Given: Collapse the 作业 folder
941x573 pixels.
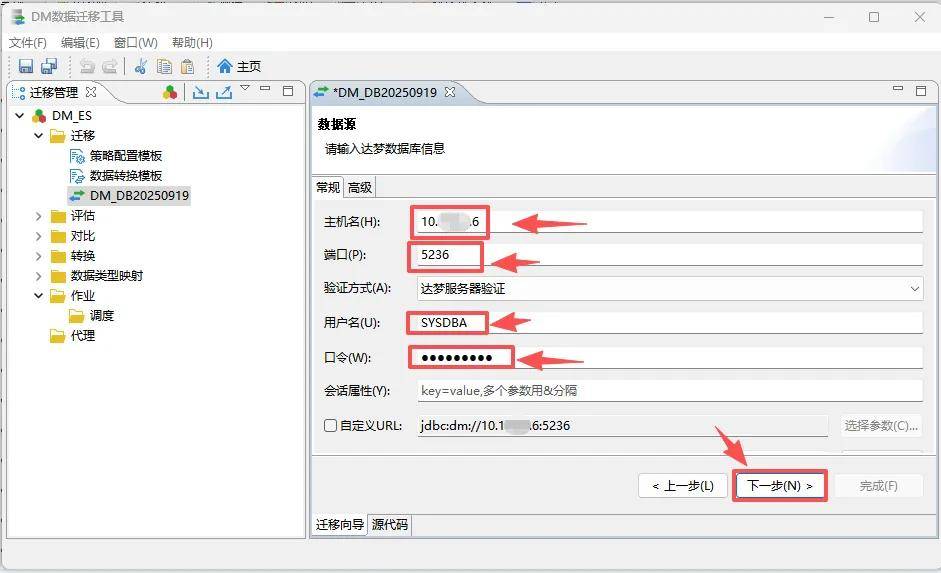Looking at the screenshot, I should (x=38, y=296).
